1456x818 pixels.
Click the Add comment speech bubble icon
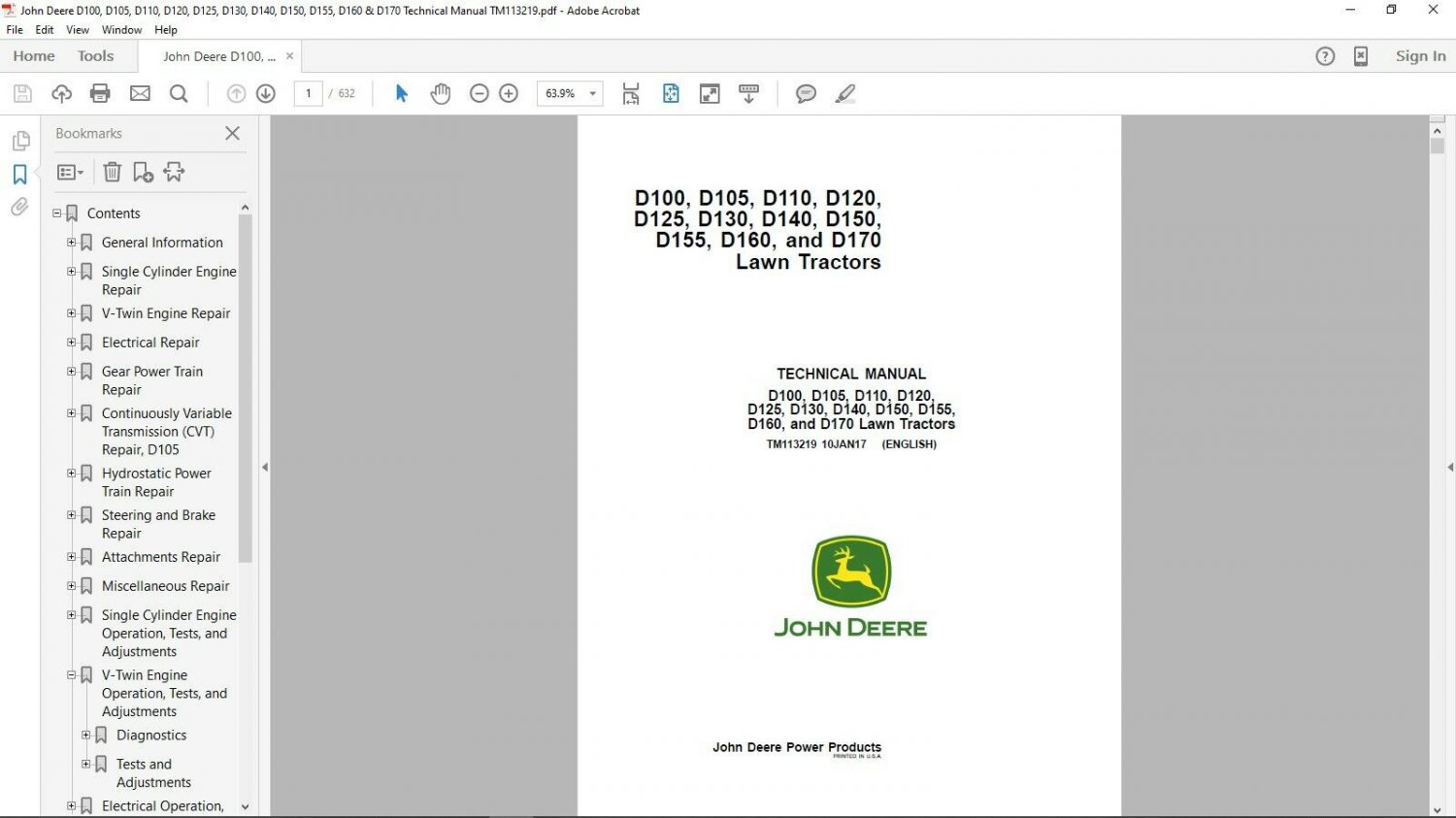806,93
